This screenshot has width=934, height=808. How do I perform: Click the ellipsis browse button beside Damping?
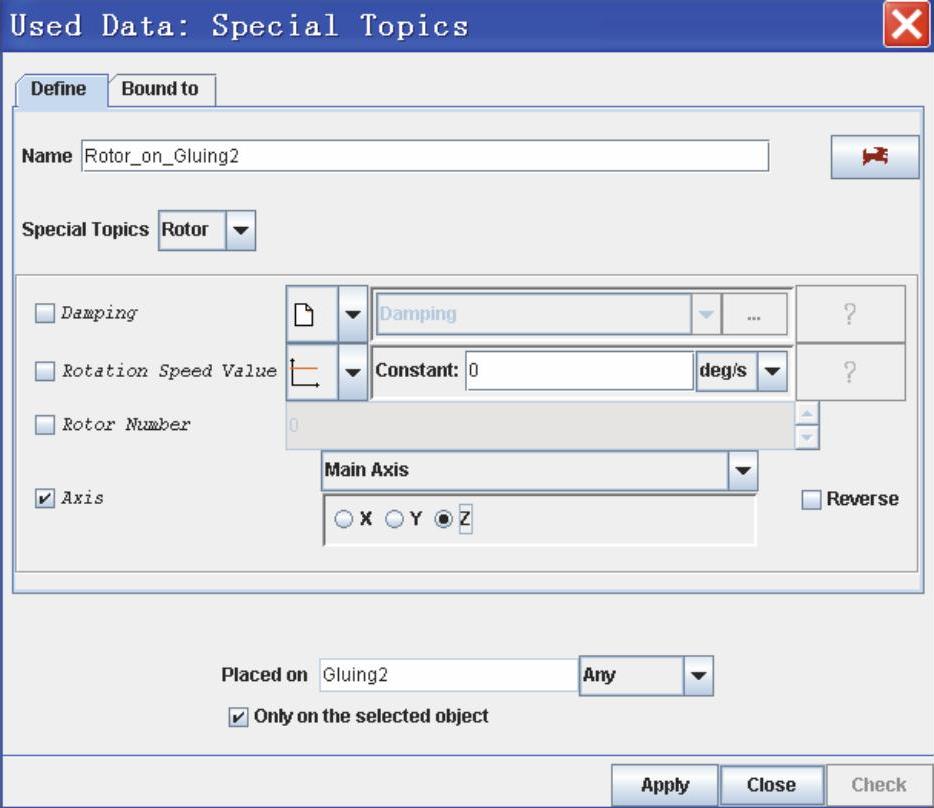click(753, 314)
